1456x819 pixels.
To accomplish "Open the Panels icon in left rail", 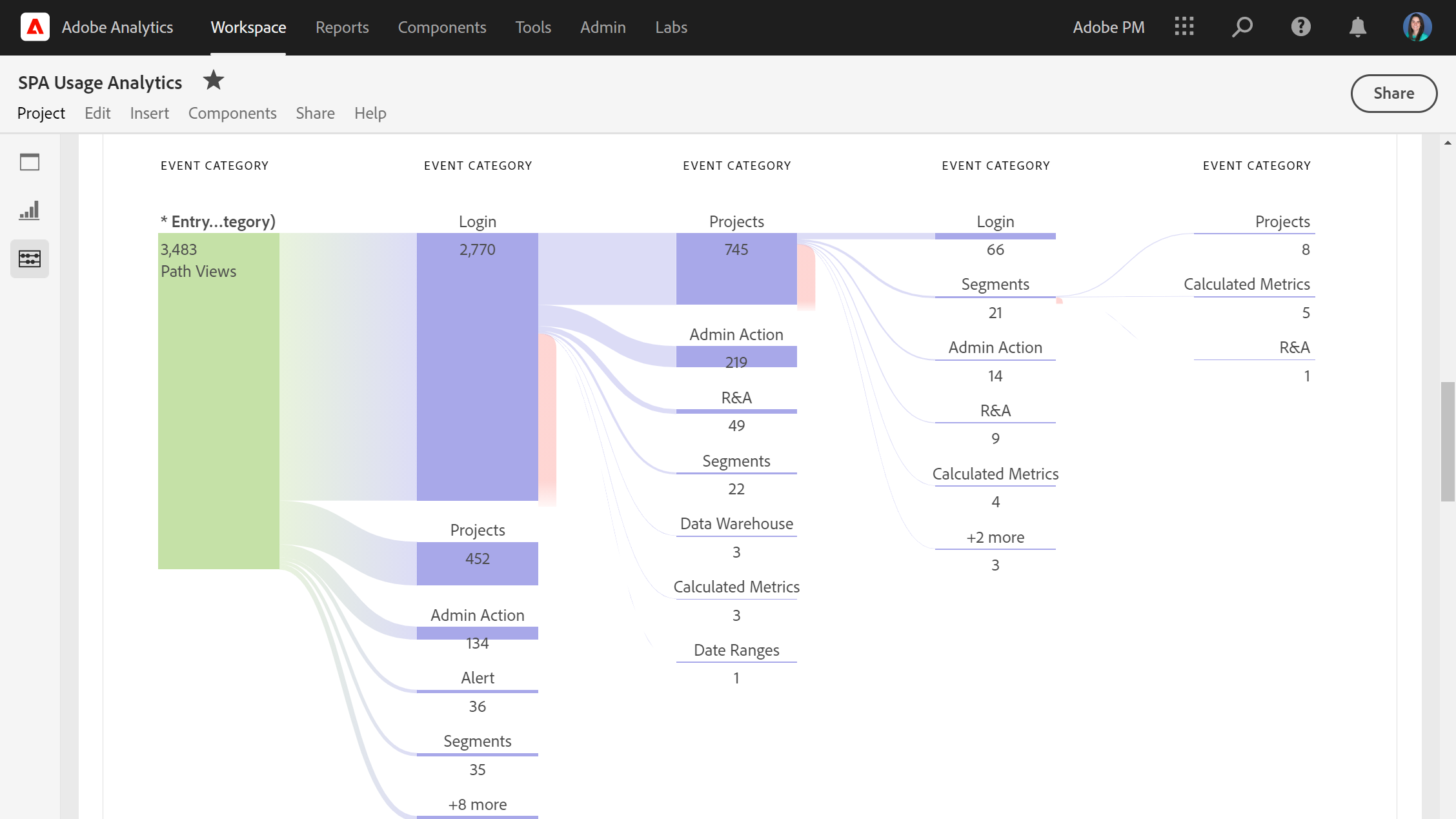I will tap(30, 162).
